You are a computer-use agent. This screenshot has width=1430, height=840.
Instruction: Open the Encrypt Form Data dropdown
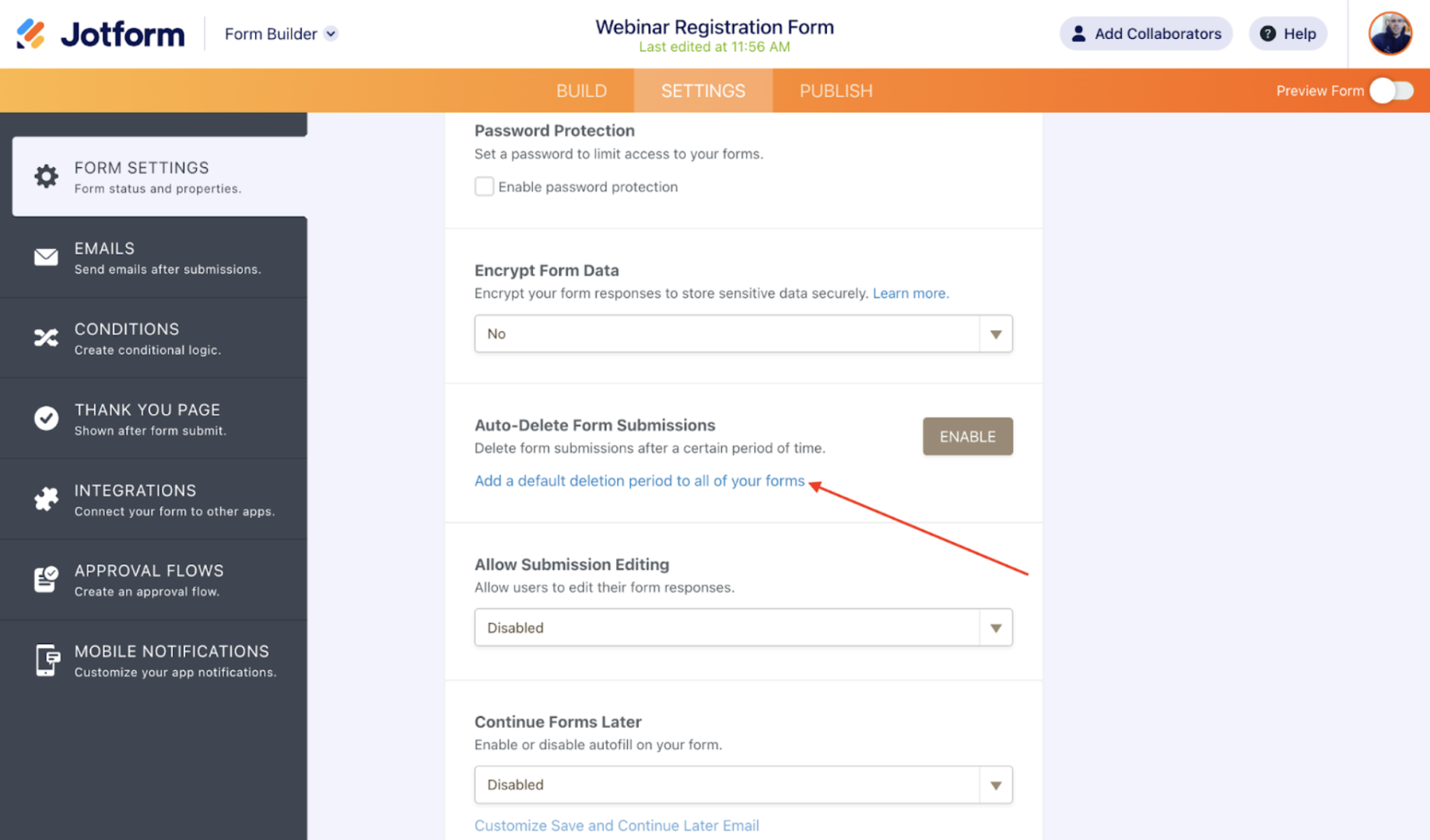743,334
